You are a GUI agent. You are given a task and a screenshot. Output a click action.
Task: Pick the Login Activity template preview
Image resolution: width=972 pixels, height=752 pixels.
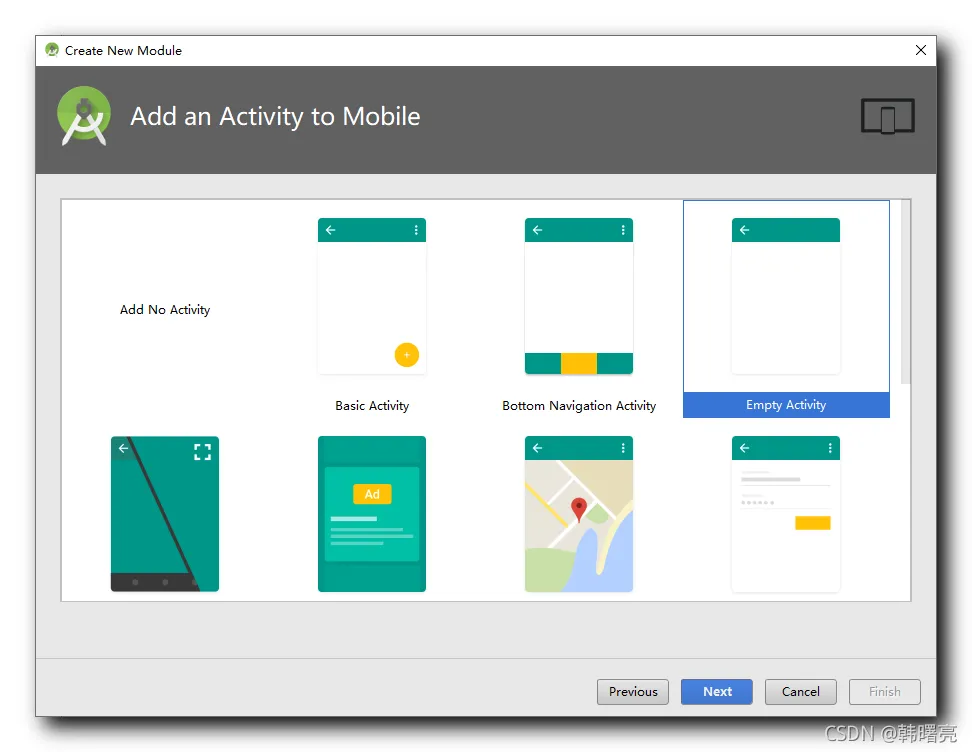pyautogui.click(x=786, y=514)
